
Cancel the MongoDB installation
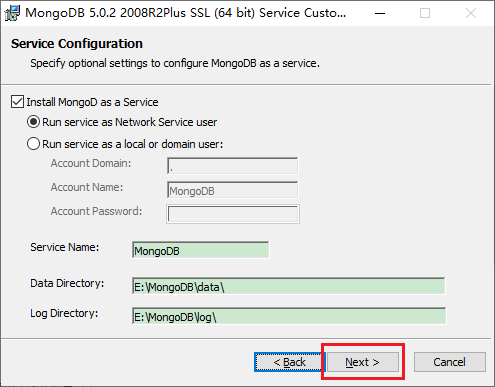[450, 362]
